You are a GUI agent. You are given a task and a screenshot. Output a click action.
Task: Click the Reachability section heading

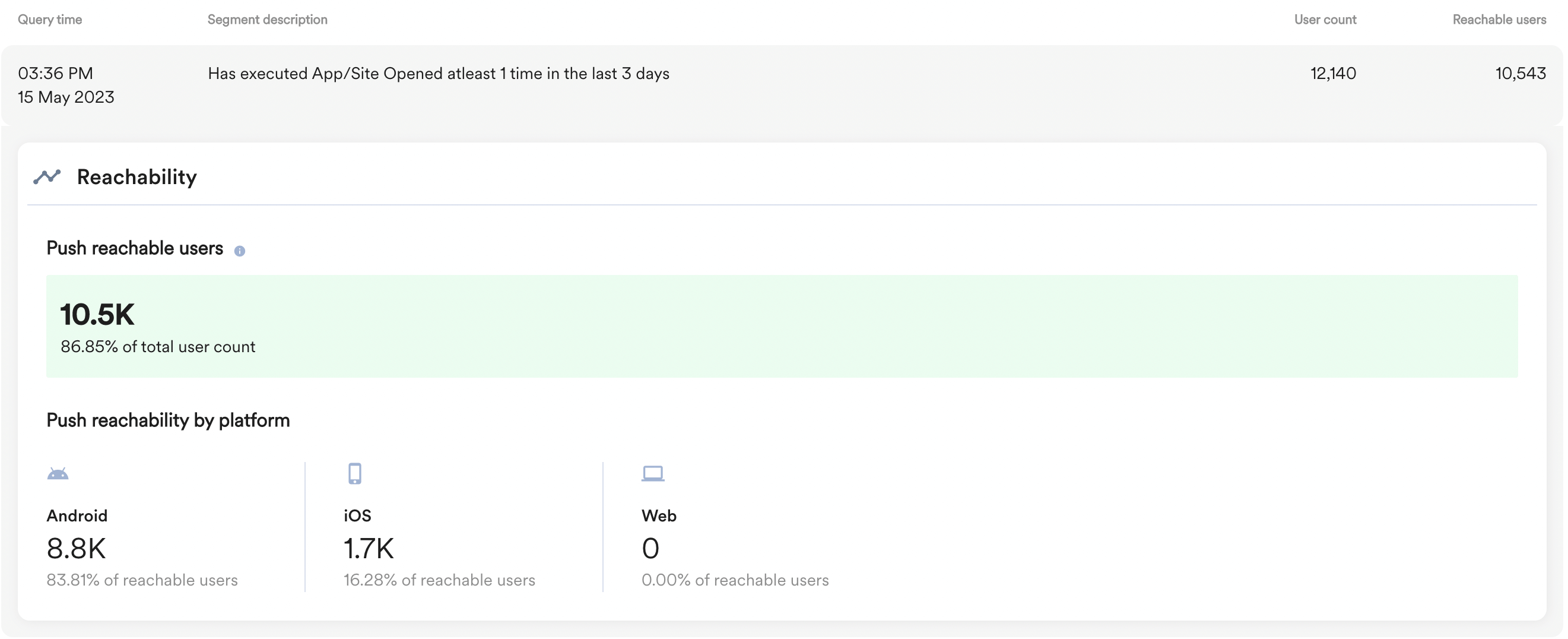tap(137, 177)
